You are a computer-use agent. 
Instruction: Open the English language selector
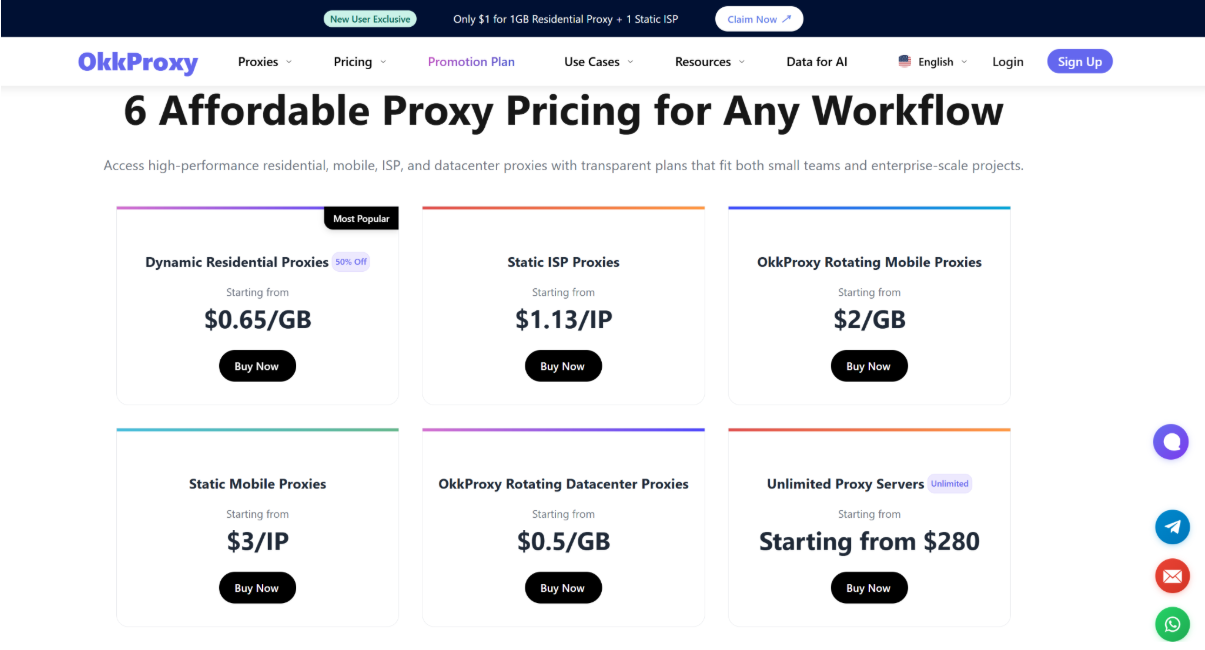click(x=933, y=62)
